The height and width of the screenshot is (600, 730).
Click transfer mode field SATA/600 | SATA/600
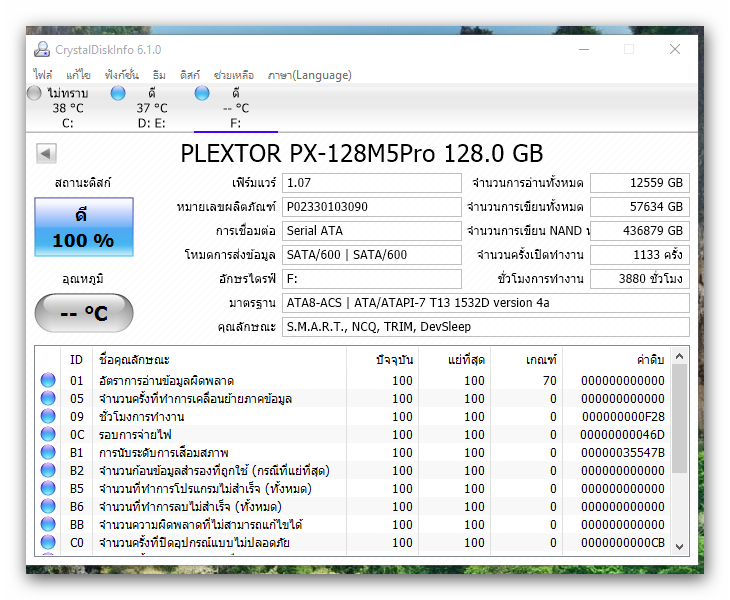pyautogui.click(x=372, y=255)
